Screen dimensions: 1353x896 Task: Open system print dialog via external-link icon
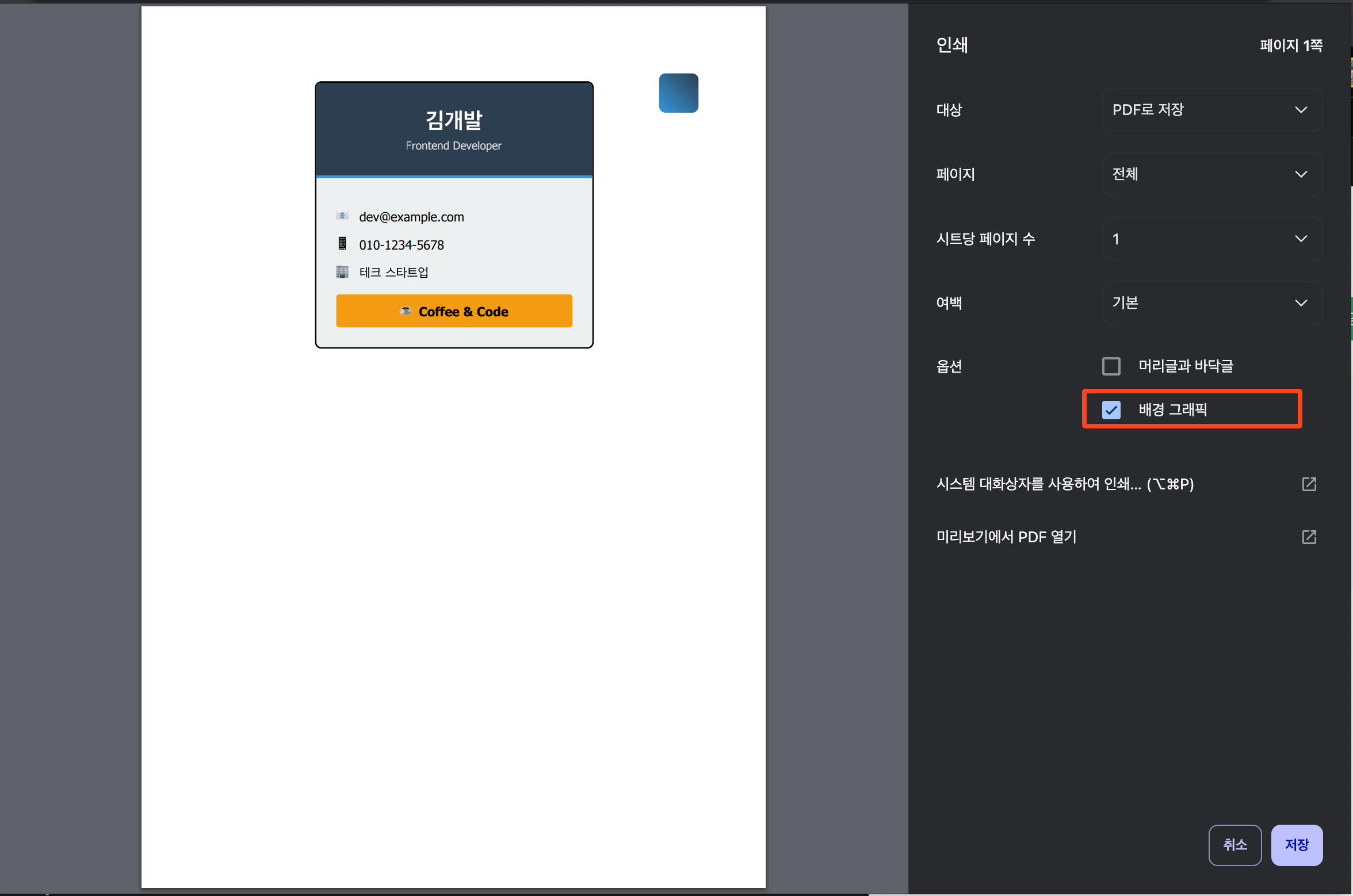point(1309,484)
